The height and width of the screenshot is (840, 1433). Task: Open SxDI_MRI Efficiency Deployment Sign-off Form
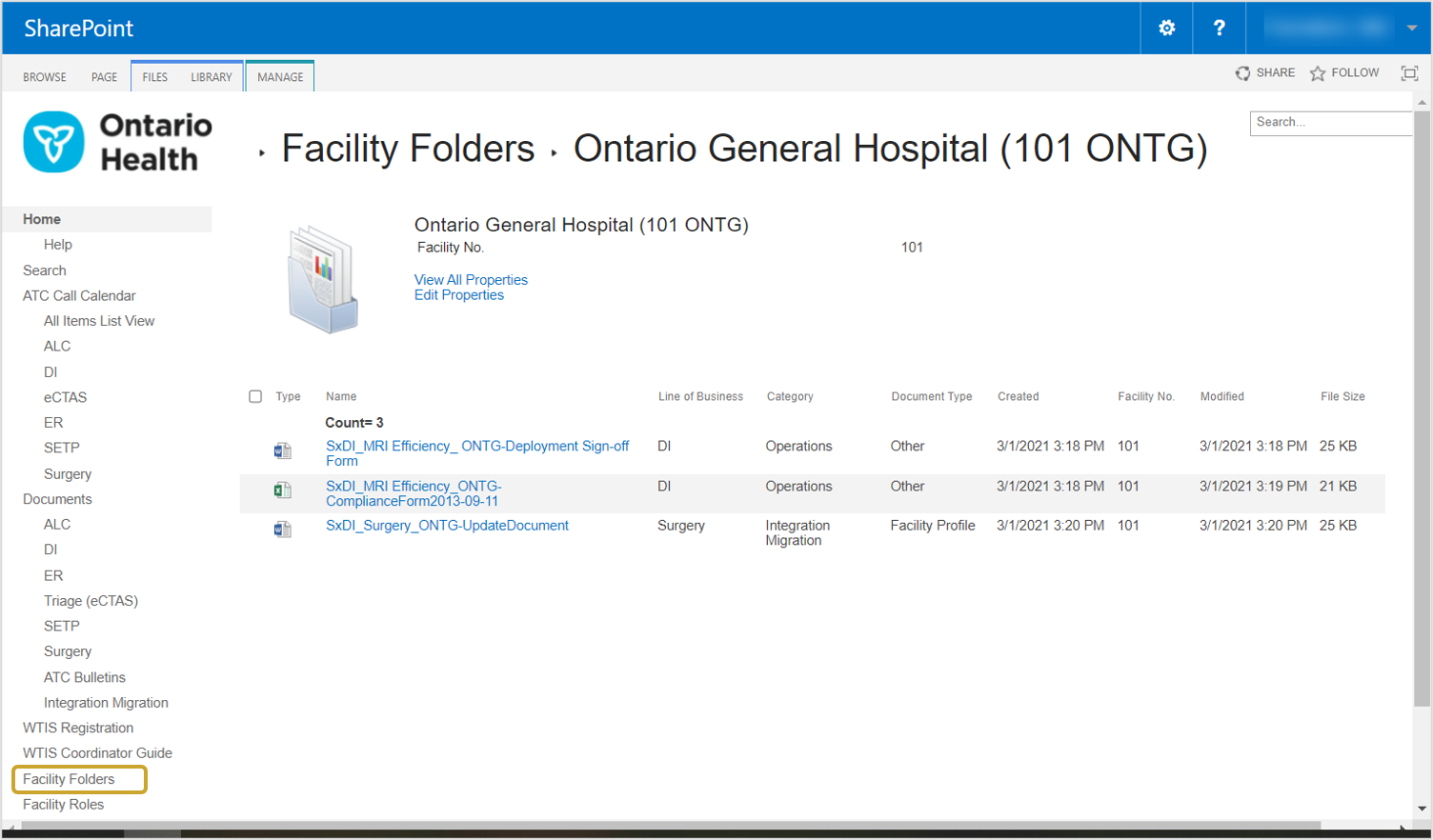tap(477, 453)
